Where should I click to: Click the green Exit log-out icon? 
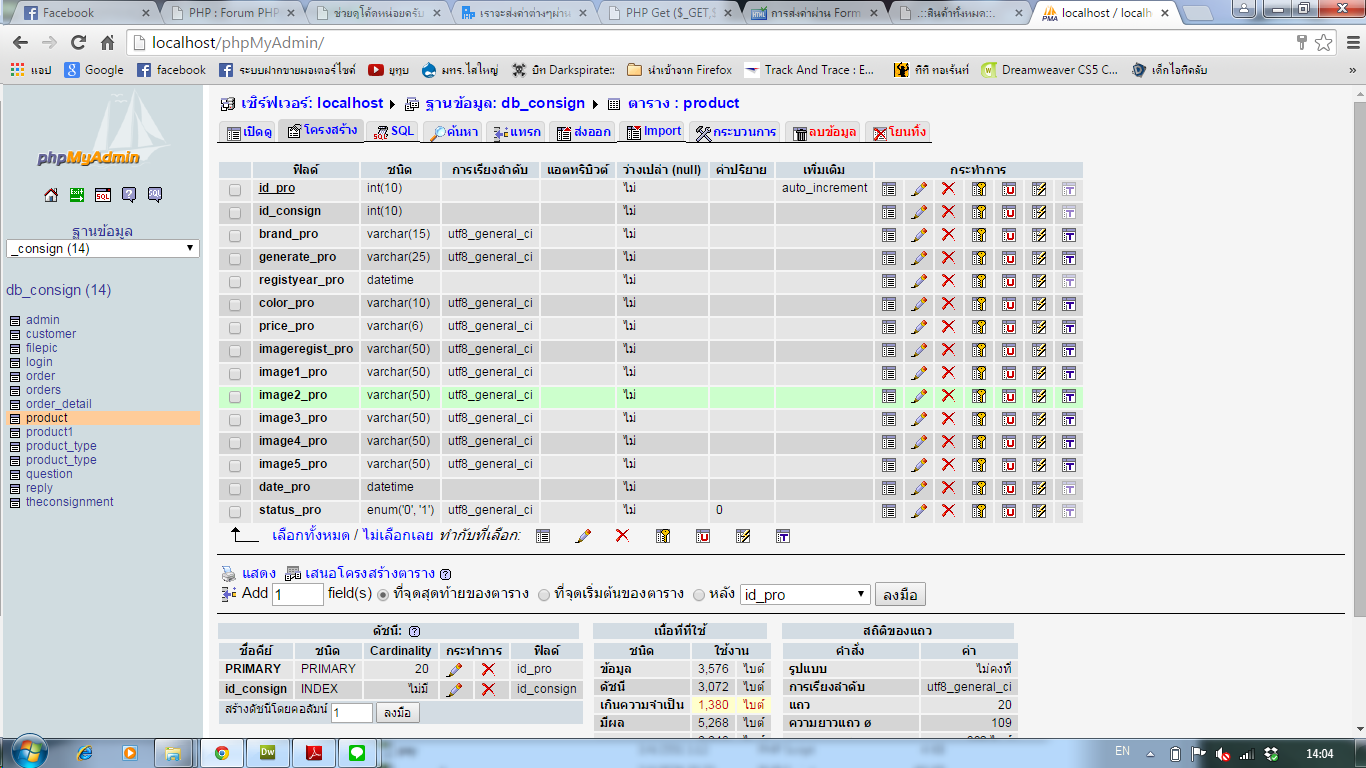click(77, 195)
